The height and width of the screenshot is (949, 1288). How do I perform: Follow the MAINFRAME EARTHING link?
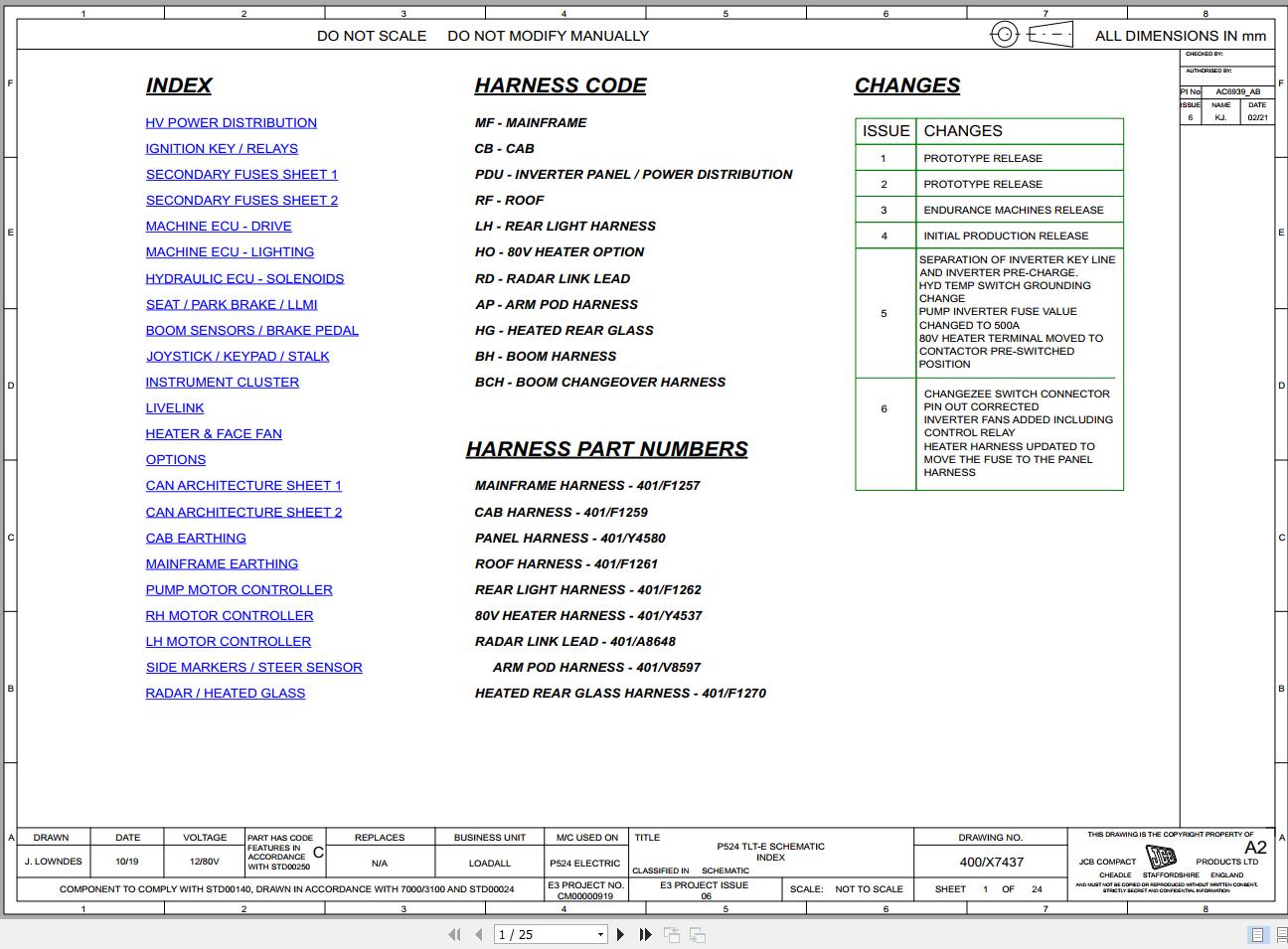coord(222,563)
